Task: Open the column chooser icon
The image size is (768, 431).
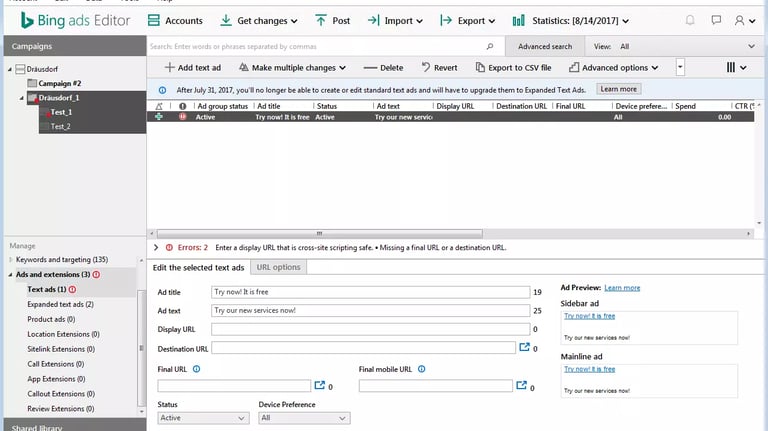Action: (x=736, y=68)
